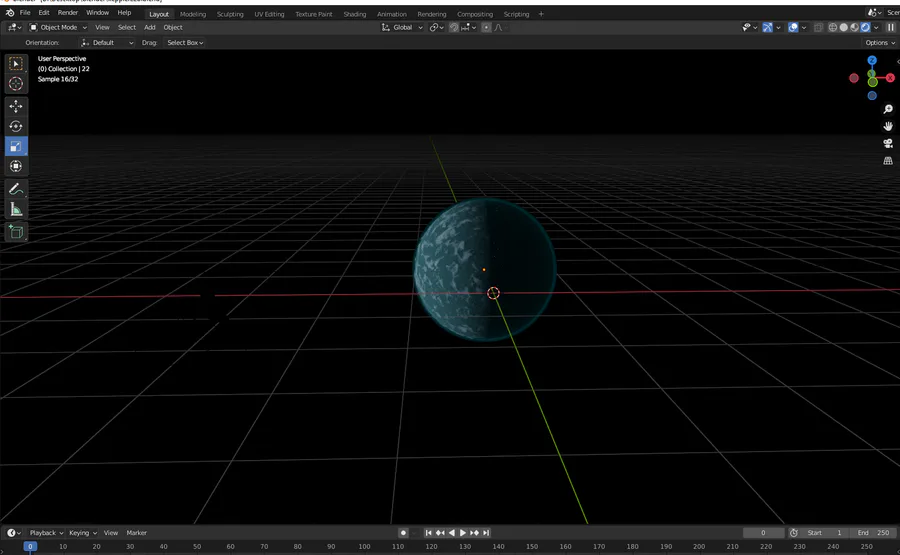Switch perspective/orthographic grid icon
This screenshot has height=555, width=900.
click(x=888, y=161)
